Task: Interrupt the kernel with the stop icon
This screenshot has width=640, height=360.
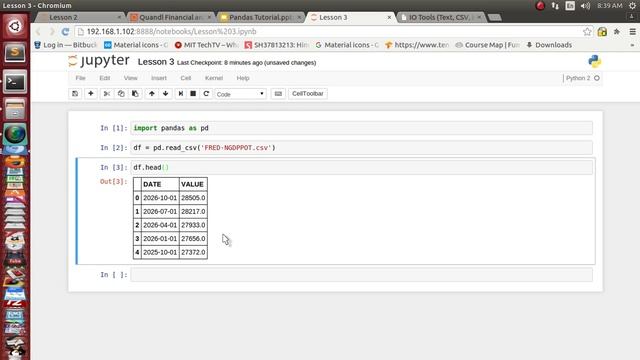Action: tap(193, 93)
